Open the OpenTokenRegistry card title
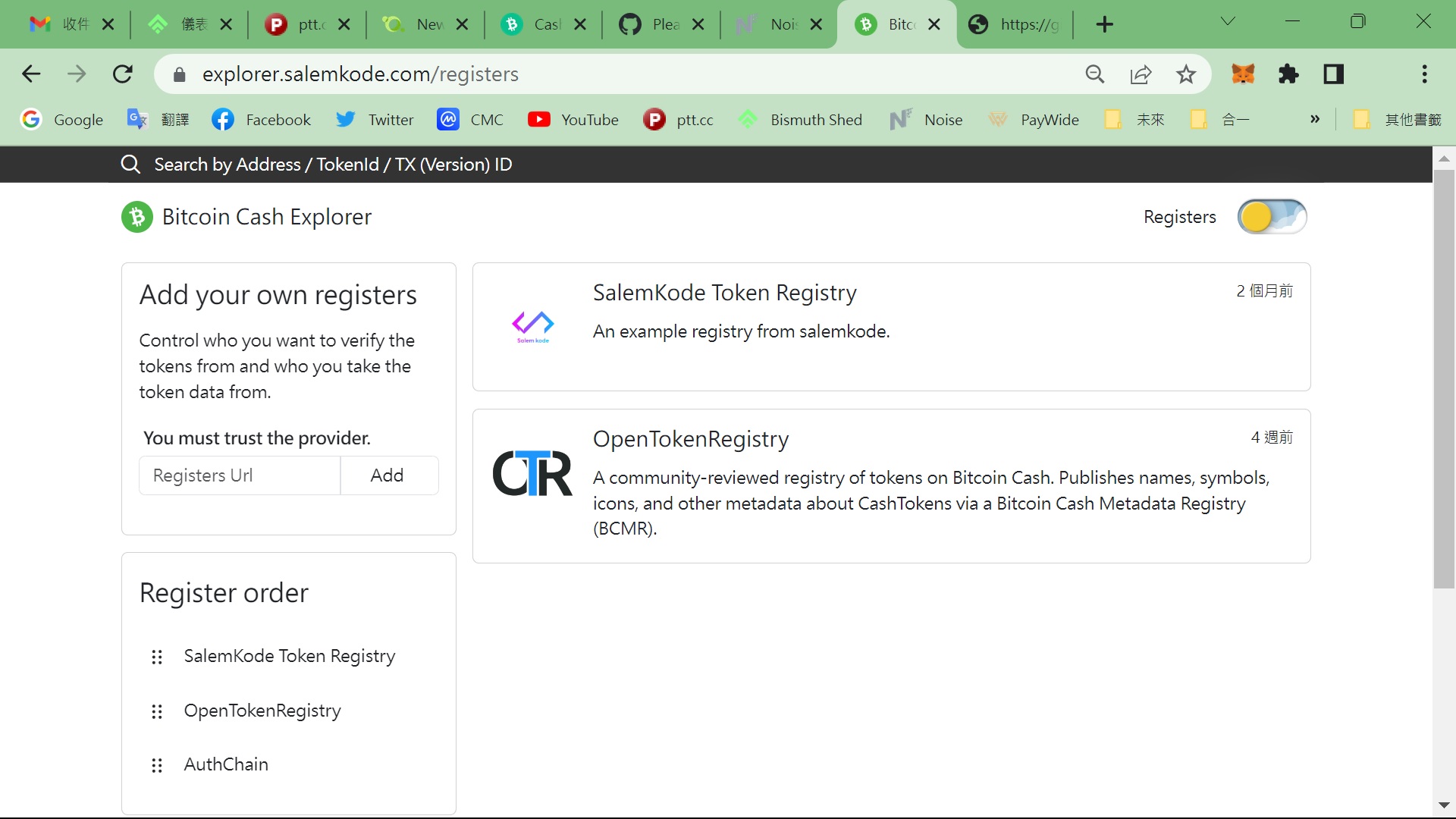This screenshot has width=1456, height=819. click(691, 439)
